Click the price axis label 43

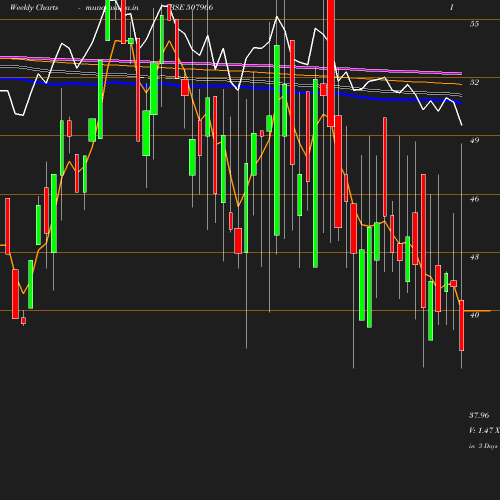(x=474, y=257)
